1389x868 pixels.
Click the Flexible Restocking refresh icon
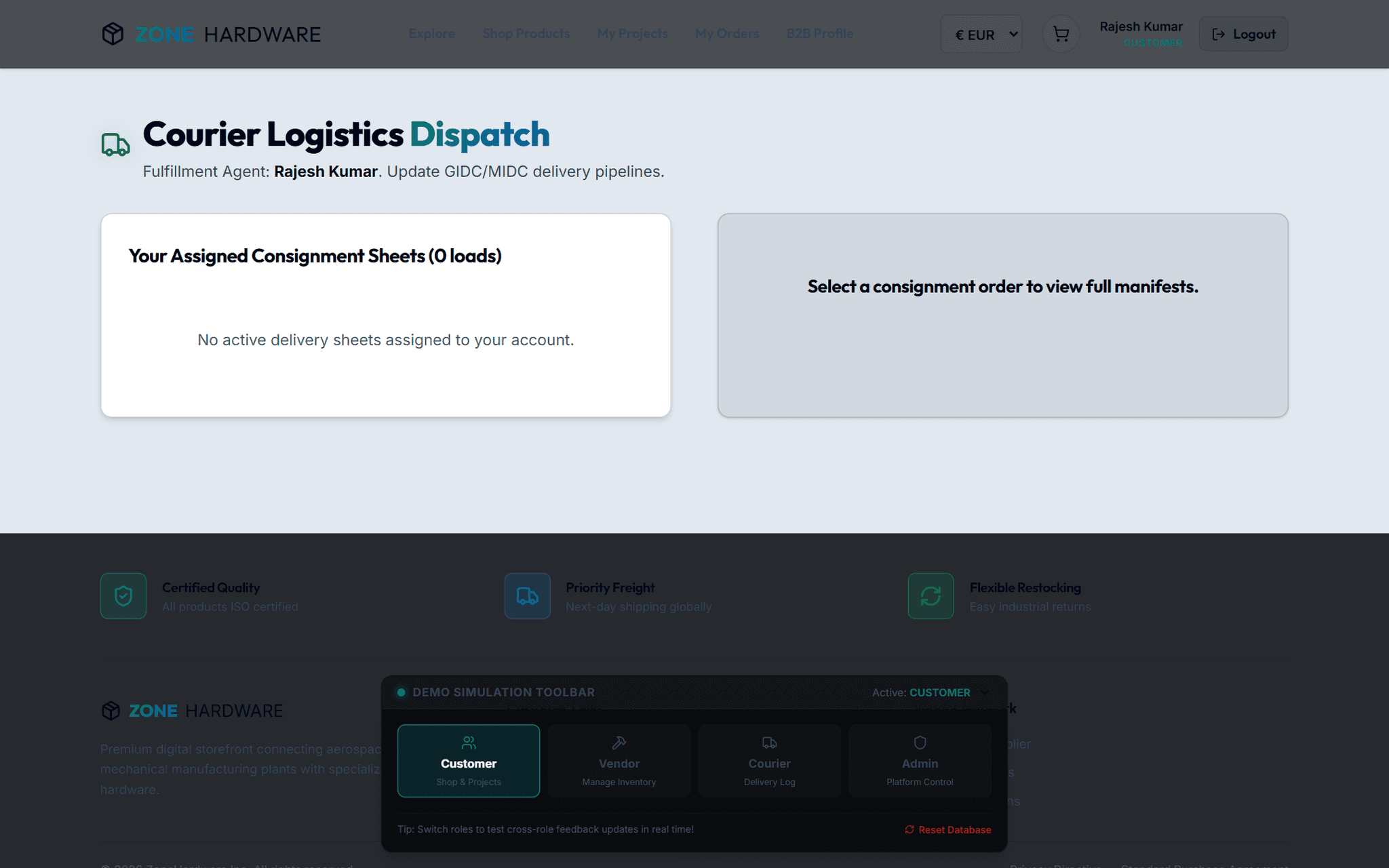[931, 596]
